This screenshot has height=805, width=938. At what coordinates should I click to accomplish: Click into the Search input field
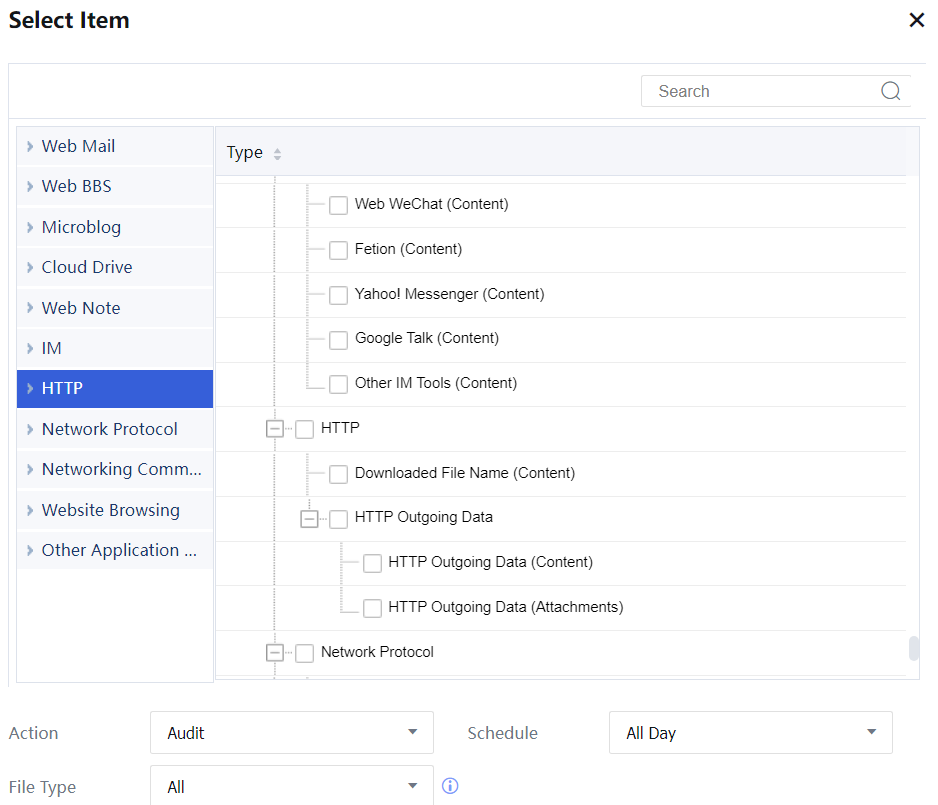point(760,91)
